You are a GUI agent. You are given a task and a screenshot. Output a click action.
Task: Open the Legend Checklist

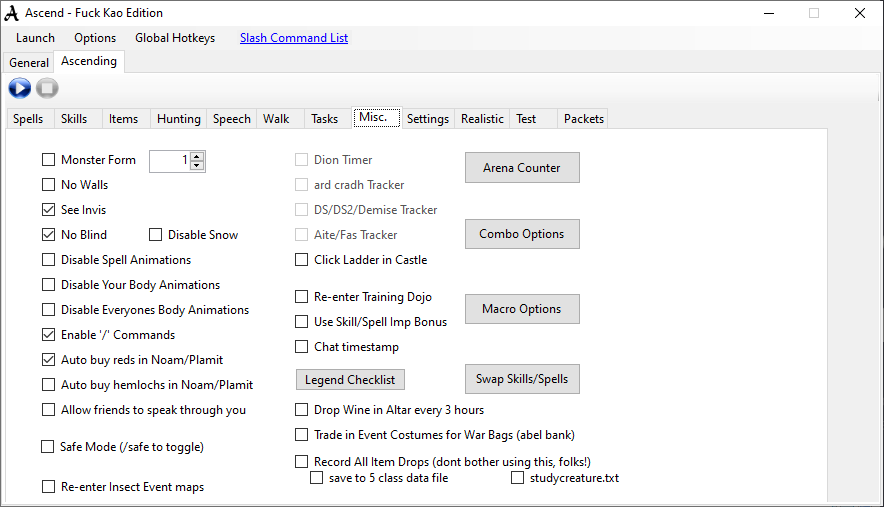(350, 380)
